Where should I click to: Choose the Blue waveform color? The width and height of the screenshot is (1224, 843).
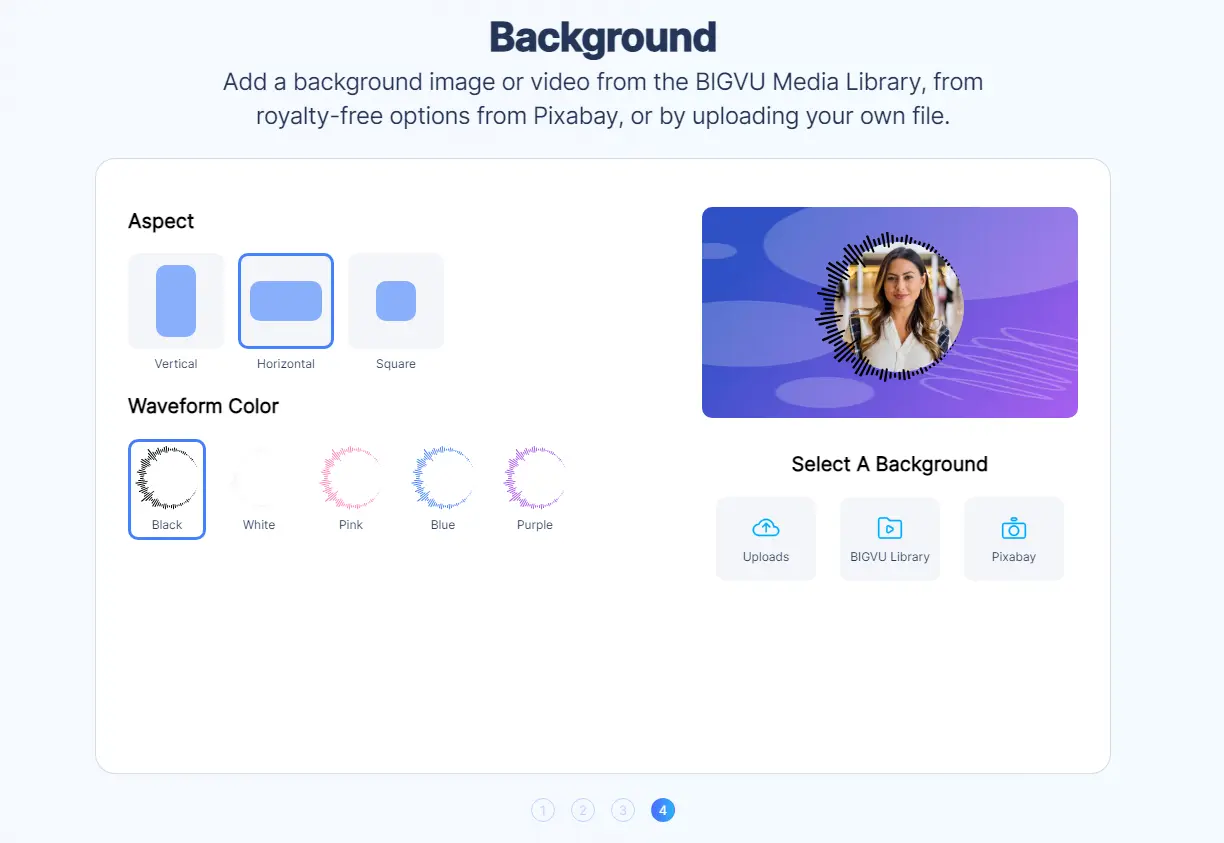coord(443,489)
